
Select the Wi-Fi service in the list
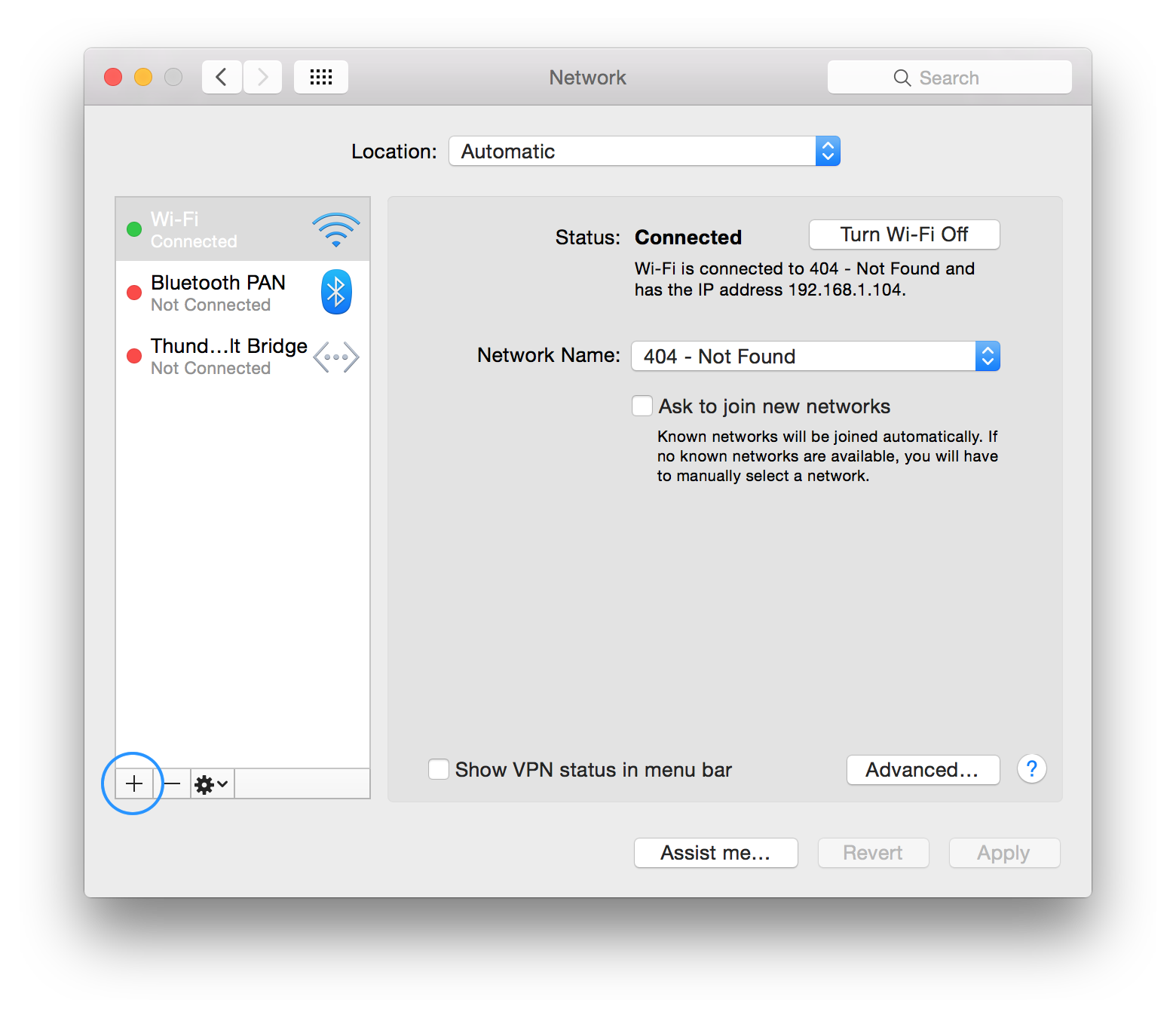[243, 229]
